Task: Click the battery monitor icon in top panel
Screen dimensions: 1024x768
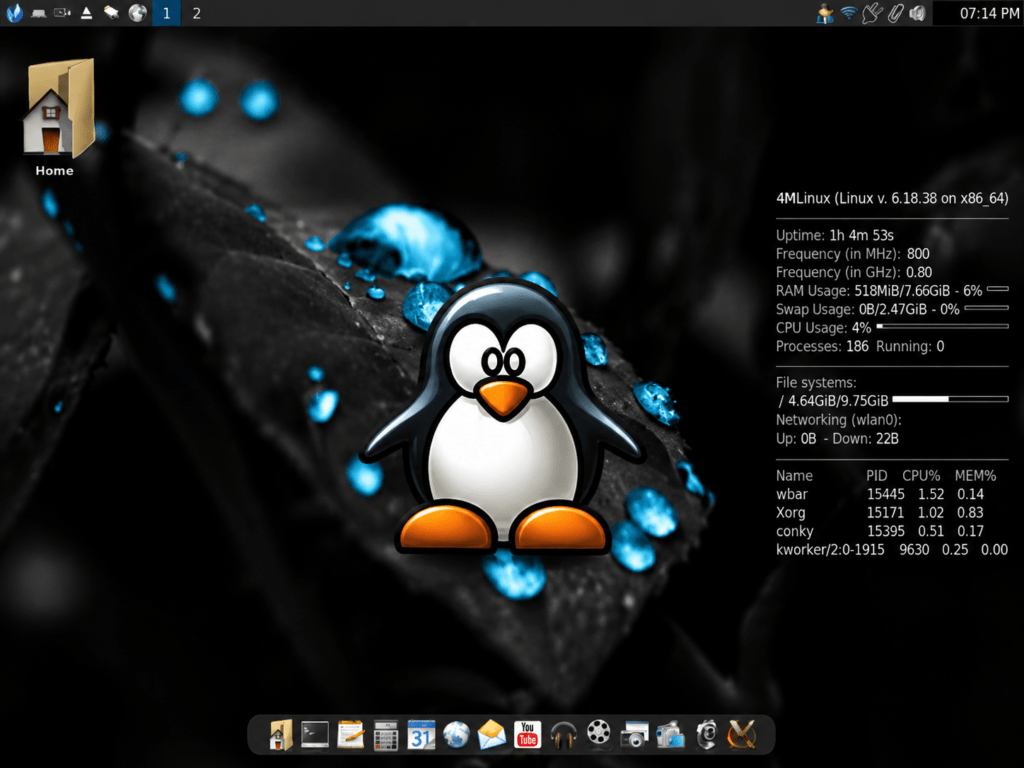Action: [63, 13]
